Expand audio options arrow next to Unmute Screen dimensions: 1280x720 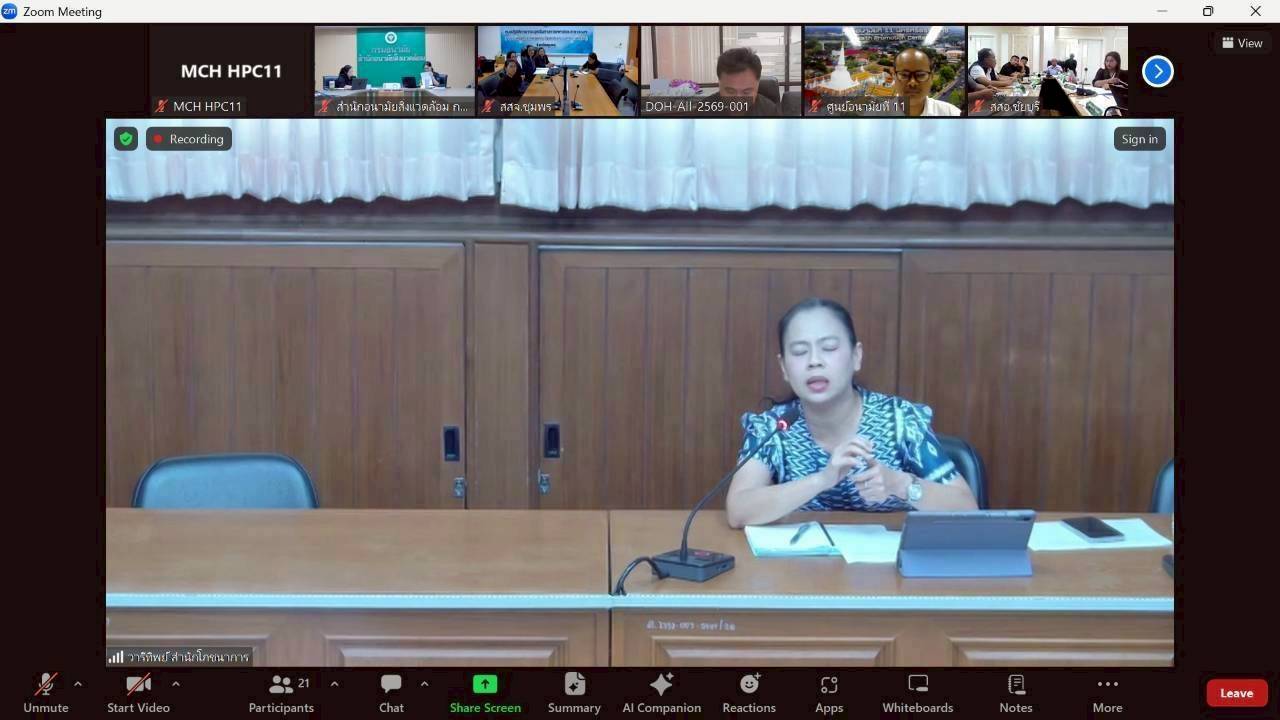tap(78, 684)
